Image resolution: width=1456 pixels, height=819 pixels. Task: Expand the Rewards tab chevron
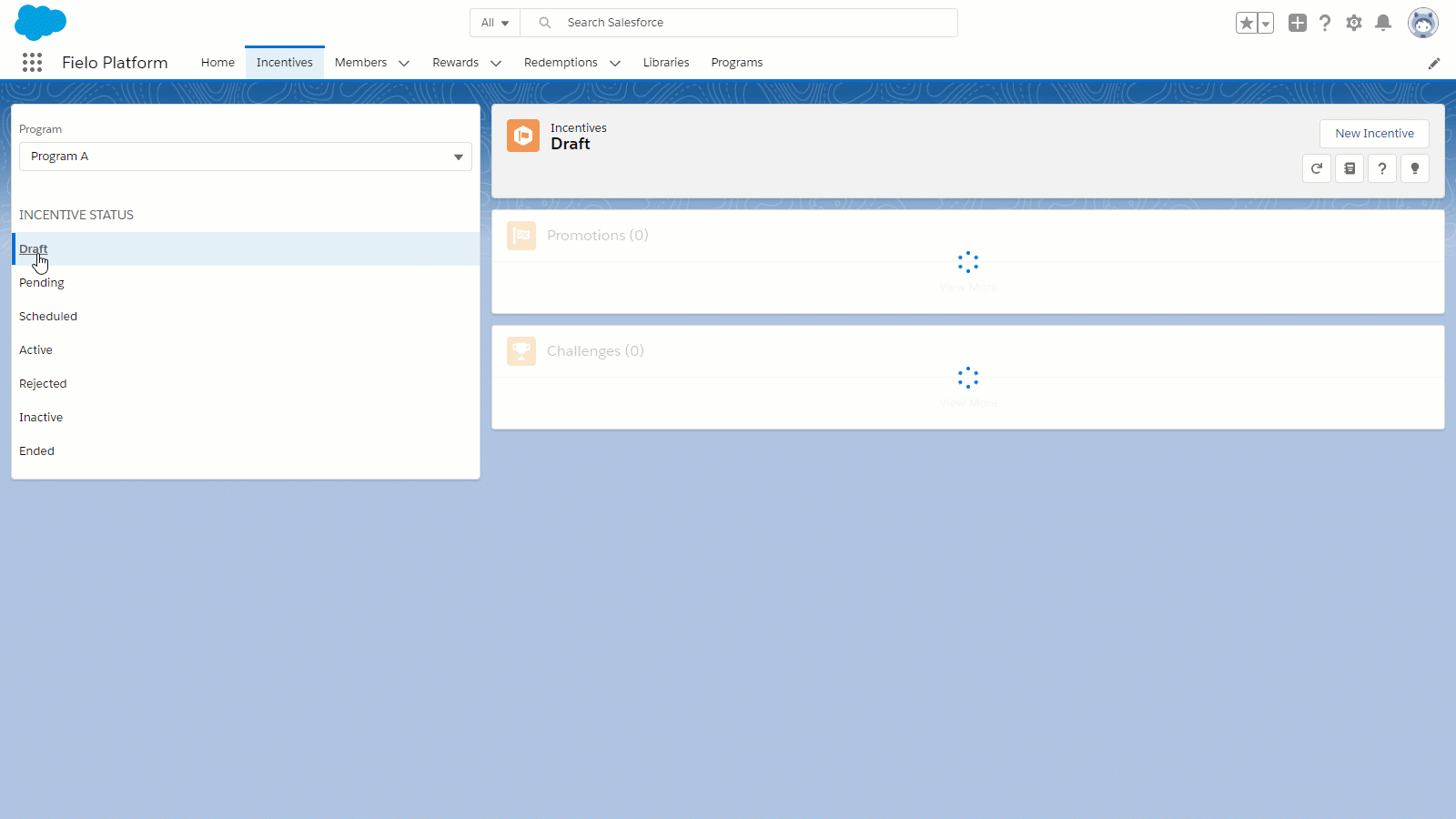click(496, 63)
